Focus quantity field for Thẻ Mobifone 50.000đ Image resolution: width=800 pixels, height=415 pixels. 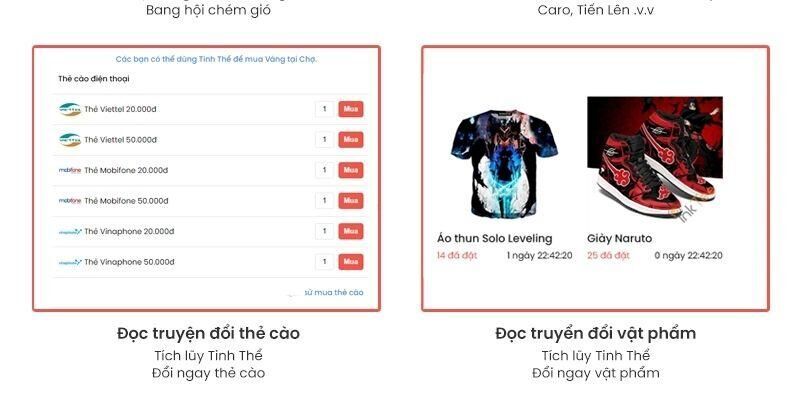click(324, 201)
